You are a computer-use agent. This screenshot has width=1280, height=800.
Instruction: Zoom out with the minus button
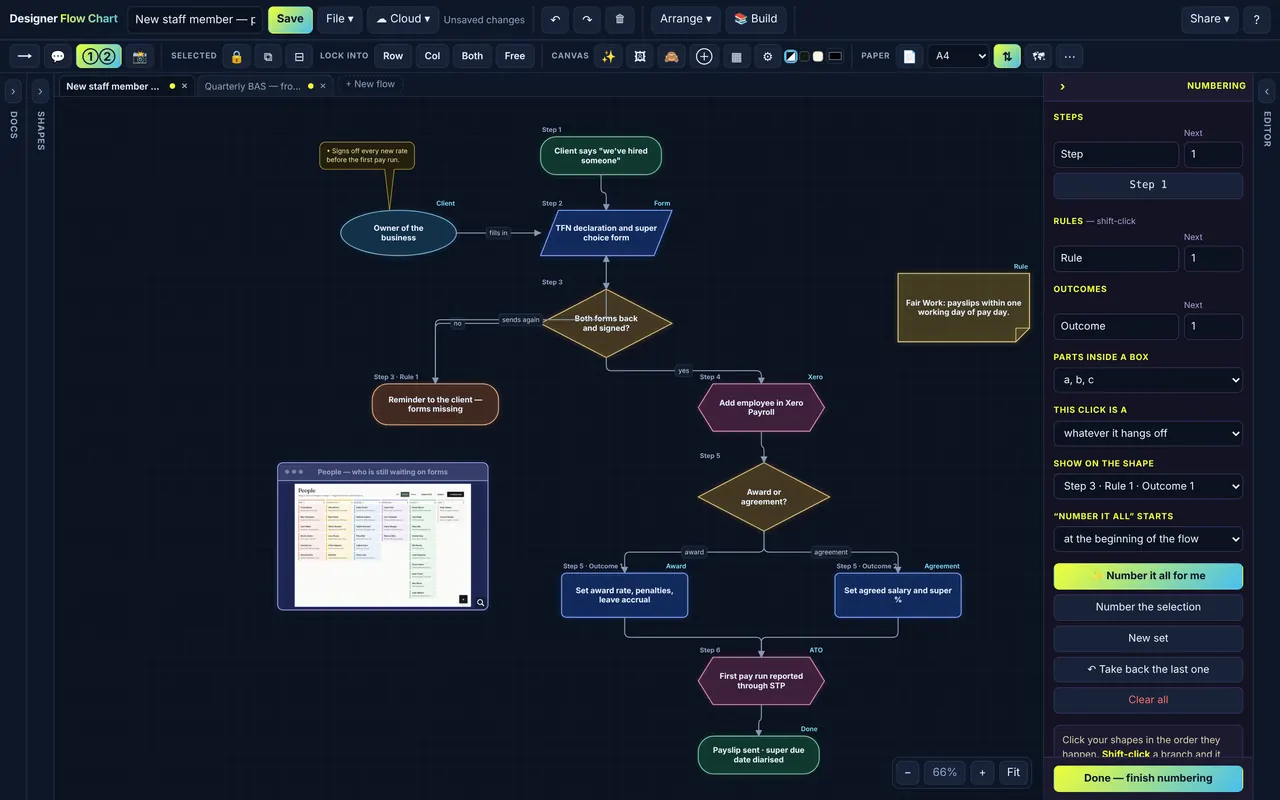tap(907, 772)
